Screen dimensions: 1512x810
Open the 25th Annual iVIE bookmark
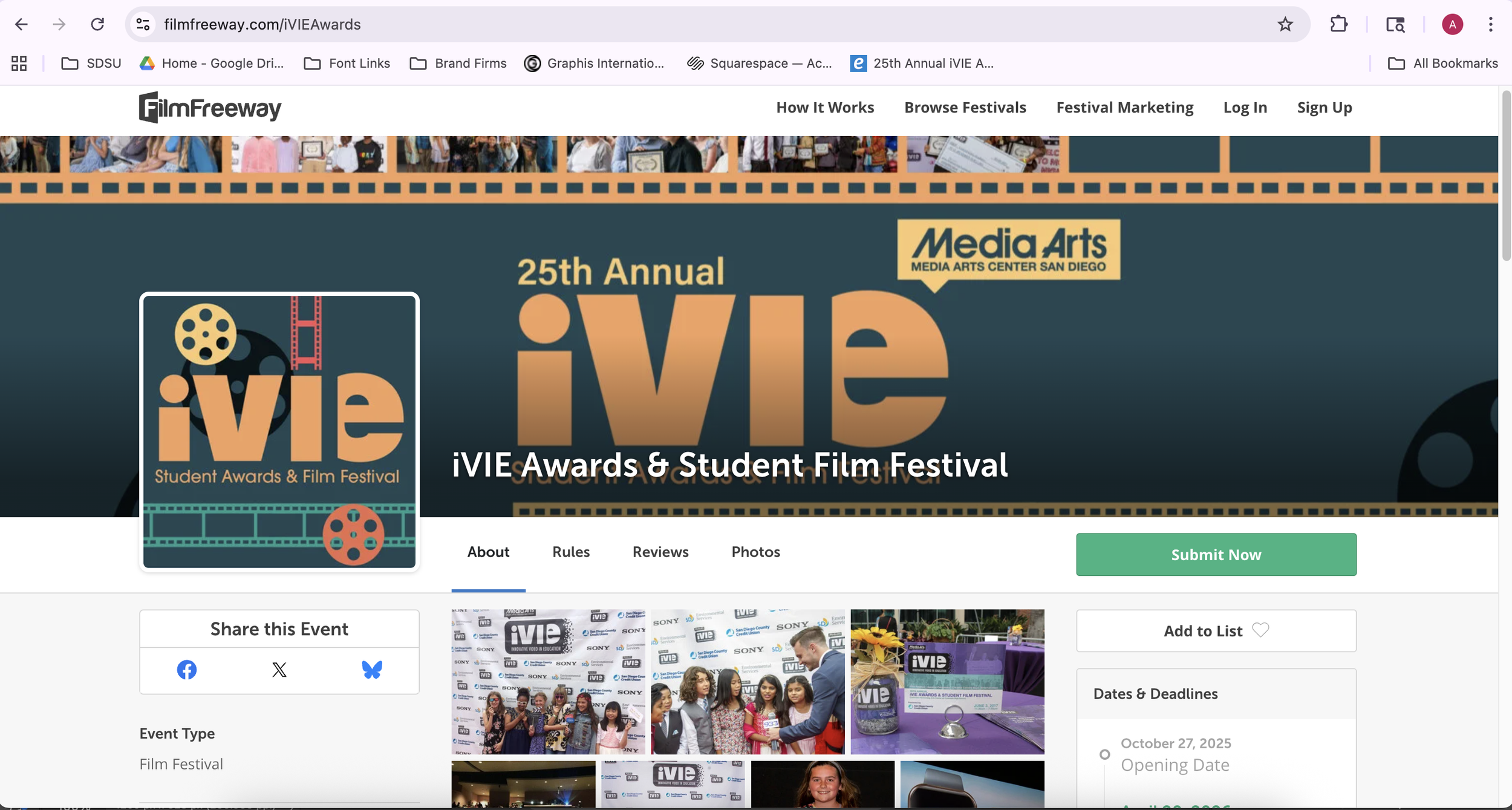point(922,64)
